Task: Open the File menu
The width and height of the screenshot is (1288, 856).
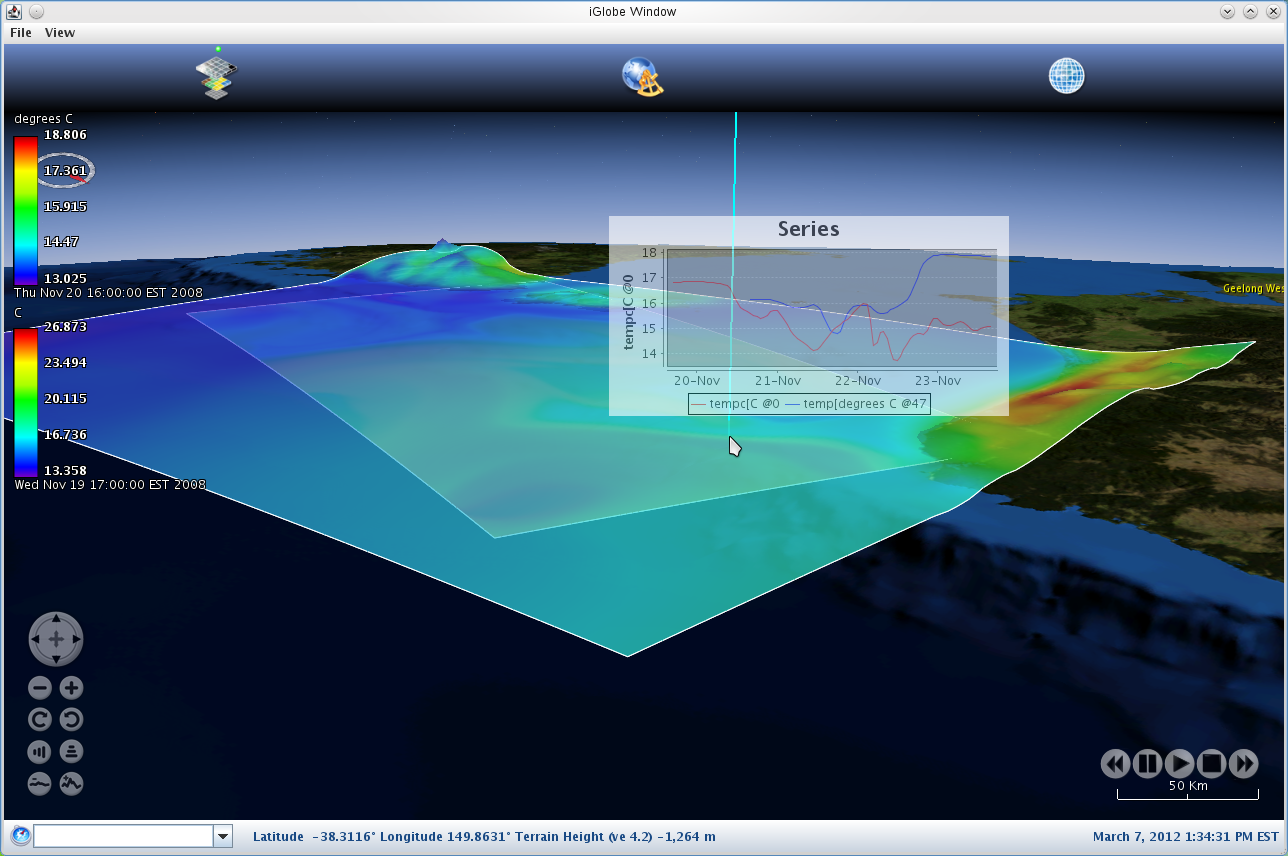Action: [x=20, y=33]
